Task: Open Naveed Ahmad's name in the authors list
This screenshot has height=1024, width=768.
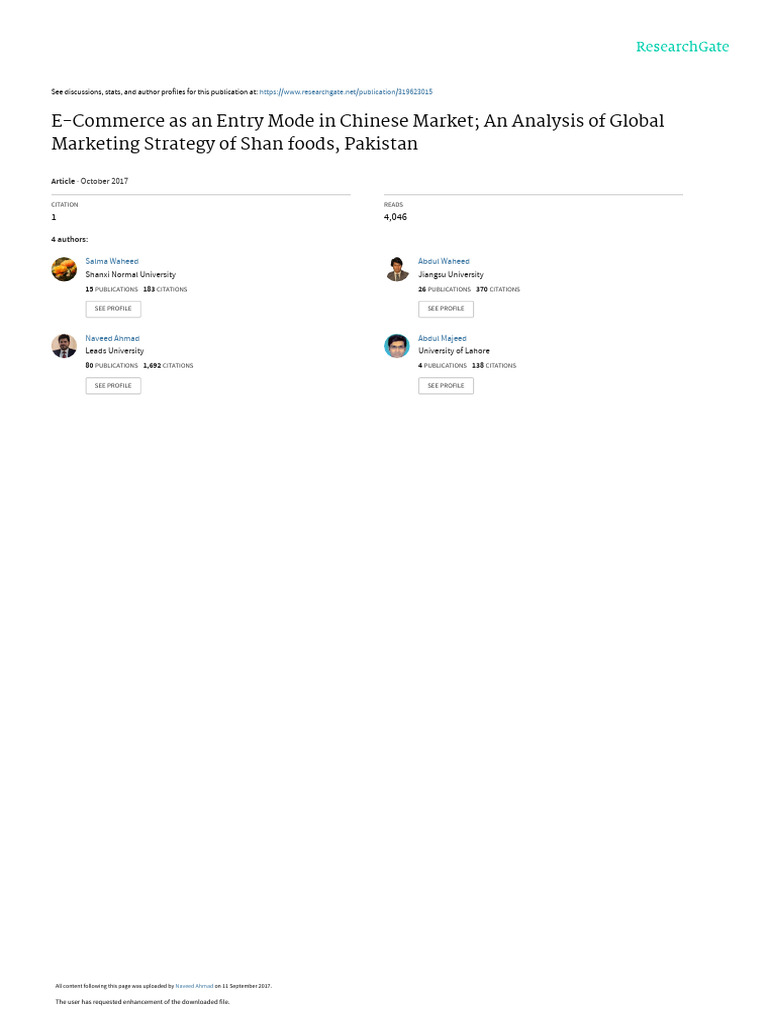Action: 112,338
